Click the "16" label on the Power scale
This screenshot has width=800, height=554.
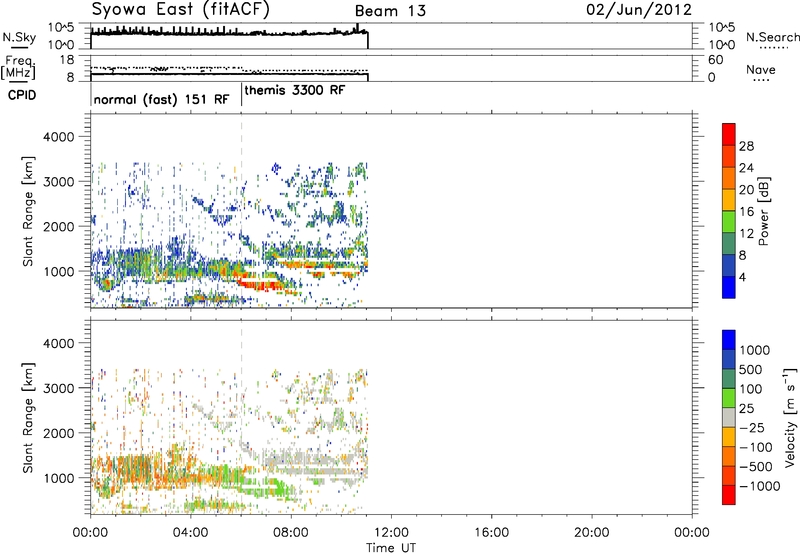(x=746, y=212)
